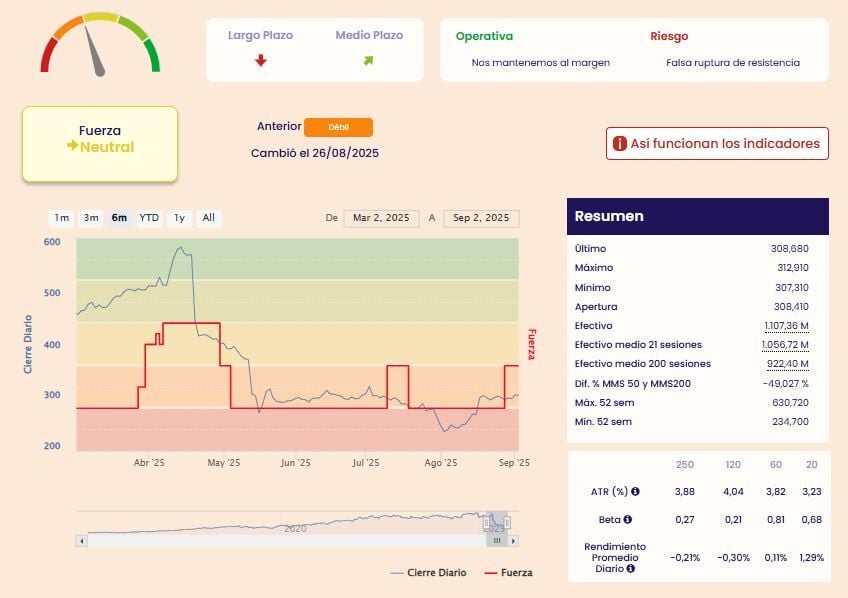Select the All range button
The image size is (848, 598).
(209, 218)
